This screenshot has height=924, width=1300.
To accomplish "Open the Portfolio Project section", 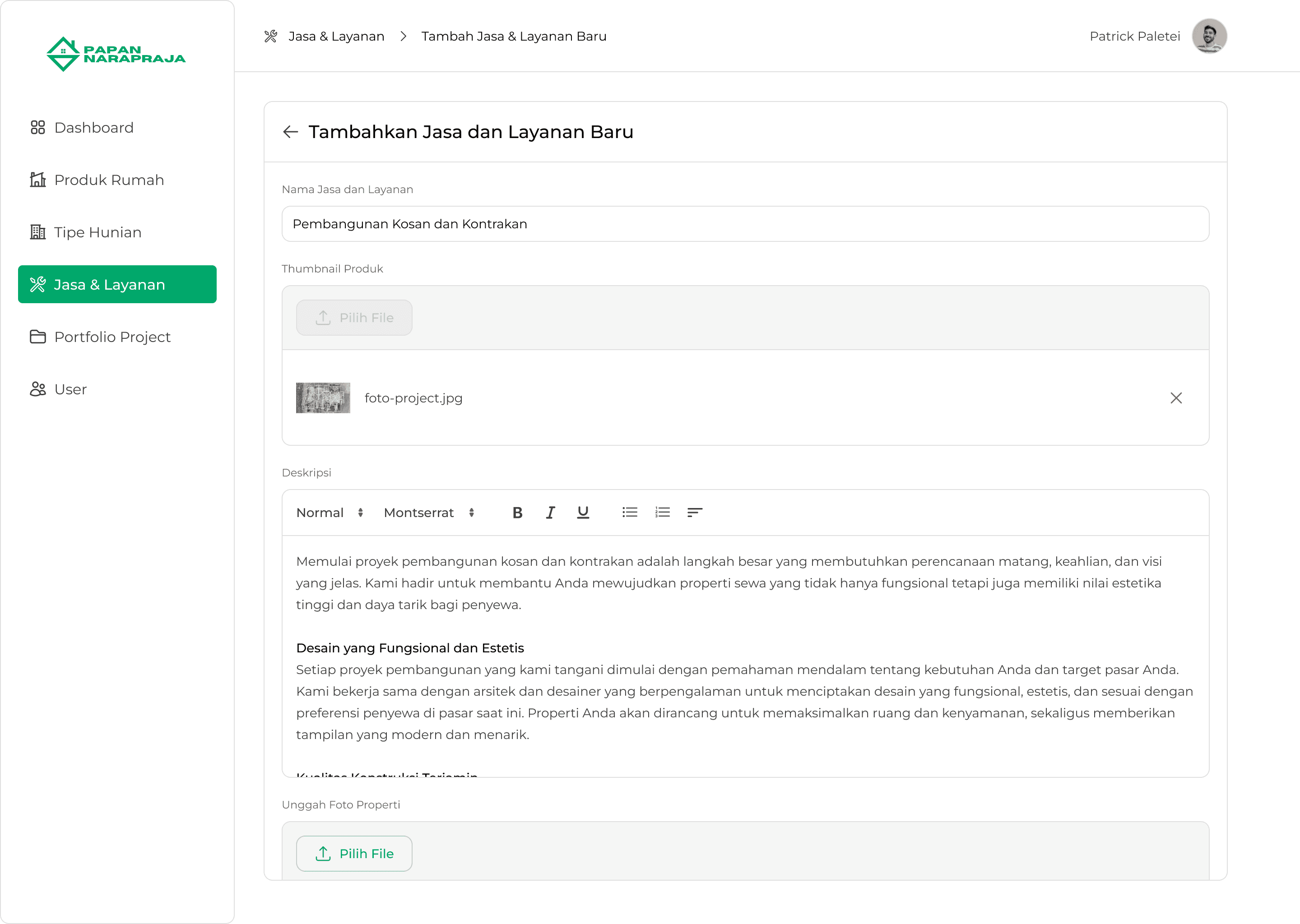I will click(x=112, y=337).
